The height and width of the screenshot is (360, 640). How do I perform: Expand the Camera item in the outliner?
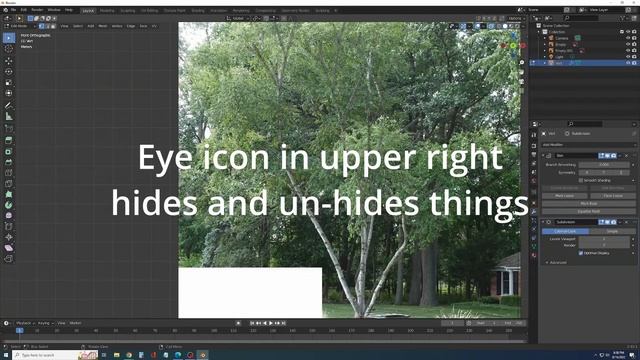click(545, 38)
